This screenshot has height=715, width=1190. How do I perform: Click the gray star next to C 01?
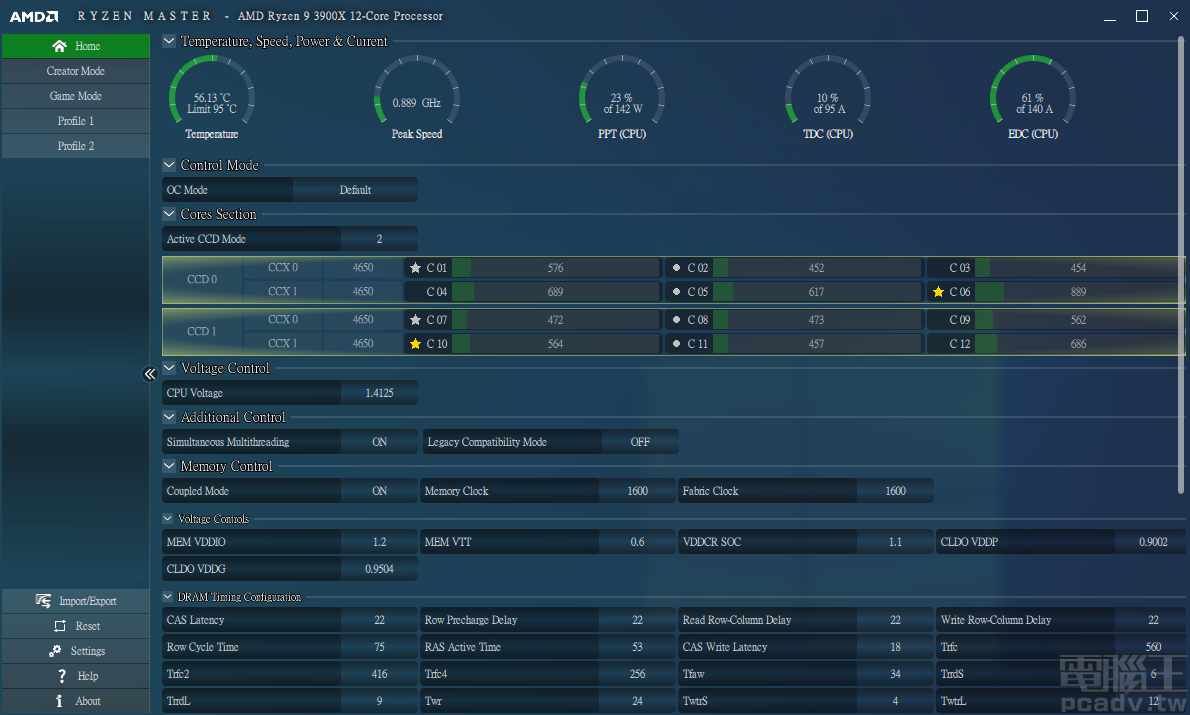tap(415, 268)
